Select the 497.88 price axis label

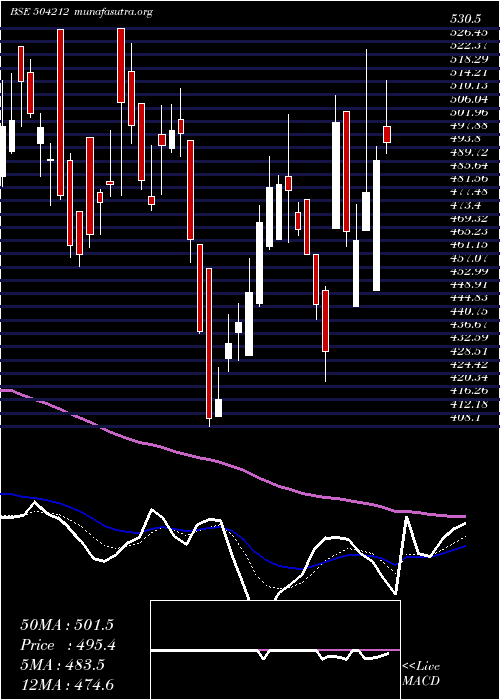(x=468, y=125)
